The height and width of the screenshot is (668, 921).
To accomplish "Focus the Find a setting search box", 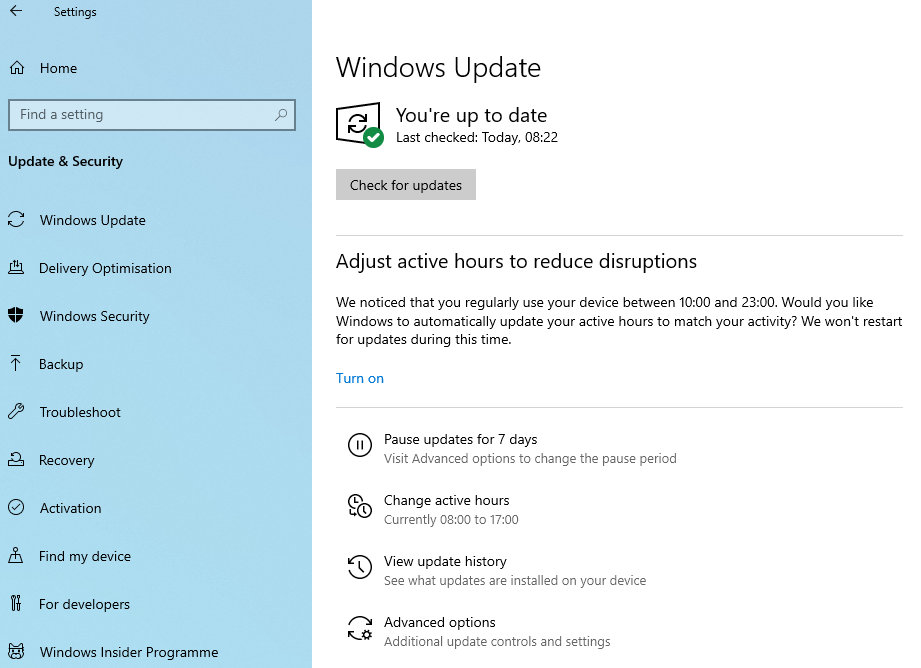I will pos(152,115).
